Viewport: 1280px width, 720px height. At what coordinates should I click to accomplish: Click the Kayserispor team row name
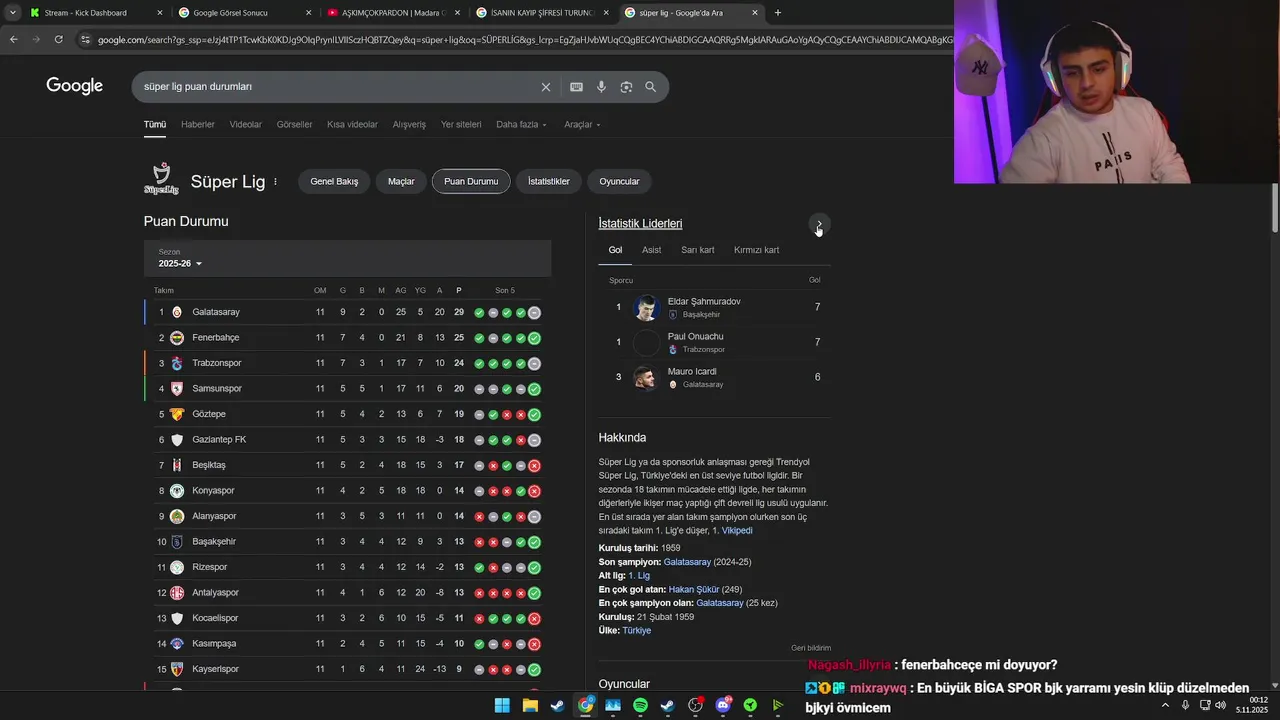216,669
